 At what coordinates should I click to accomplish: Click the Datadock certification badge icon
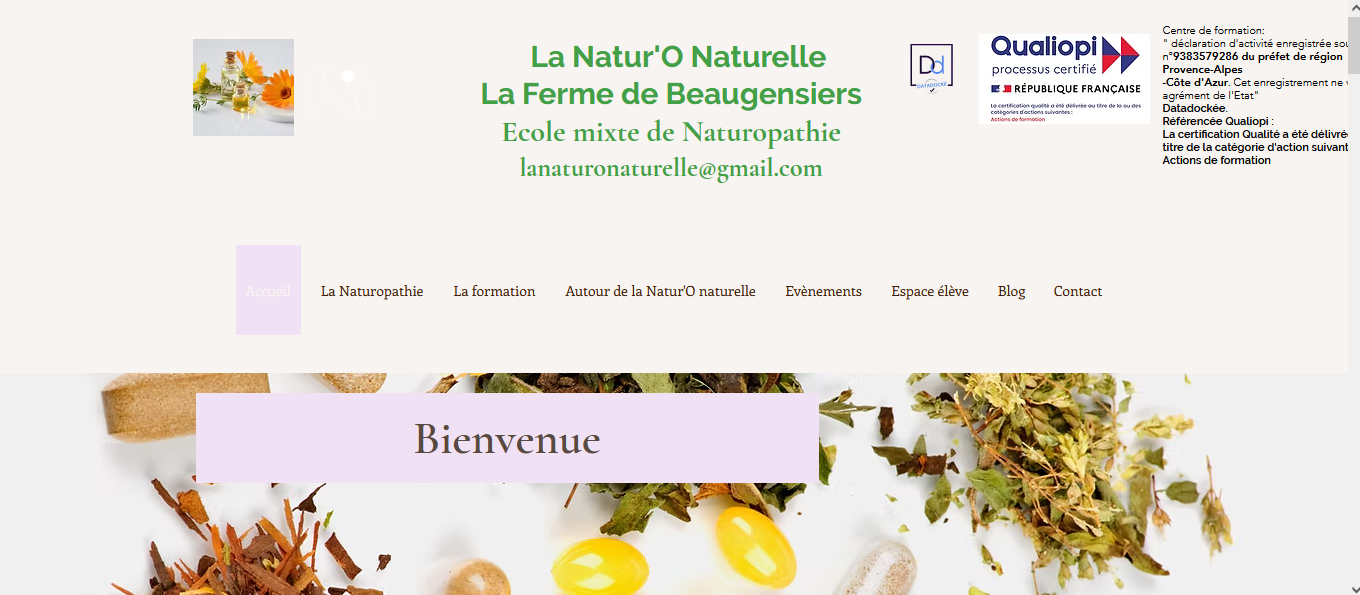click(x=931, y=68)
